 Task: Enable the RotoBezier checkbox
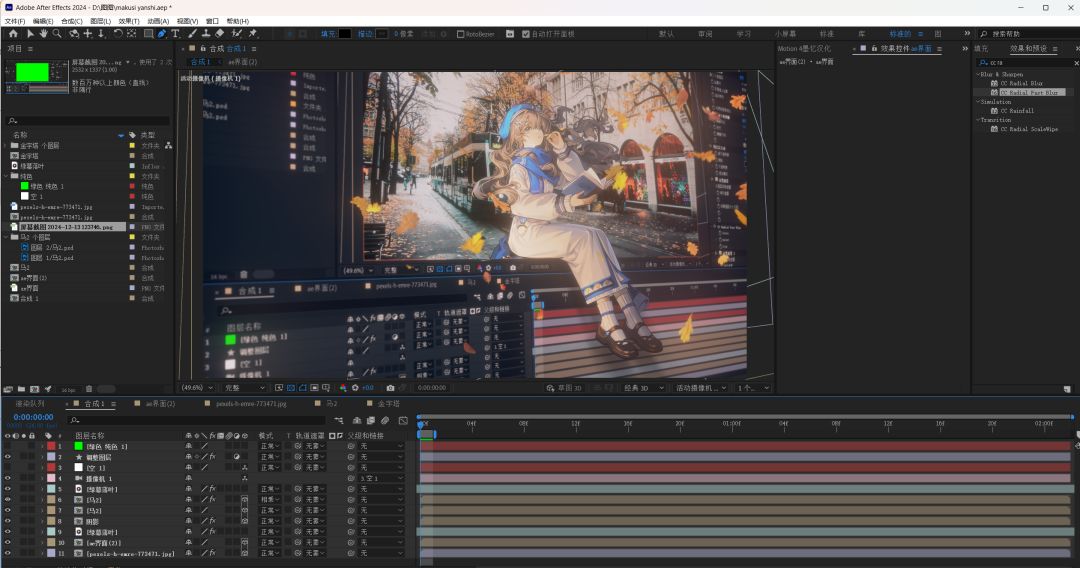point(461,34)
